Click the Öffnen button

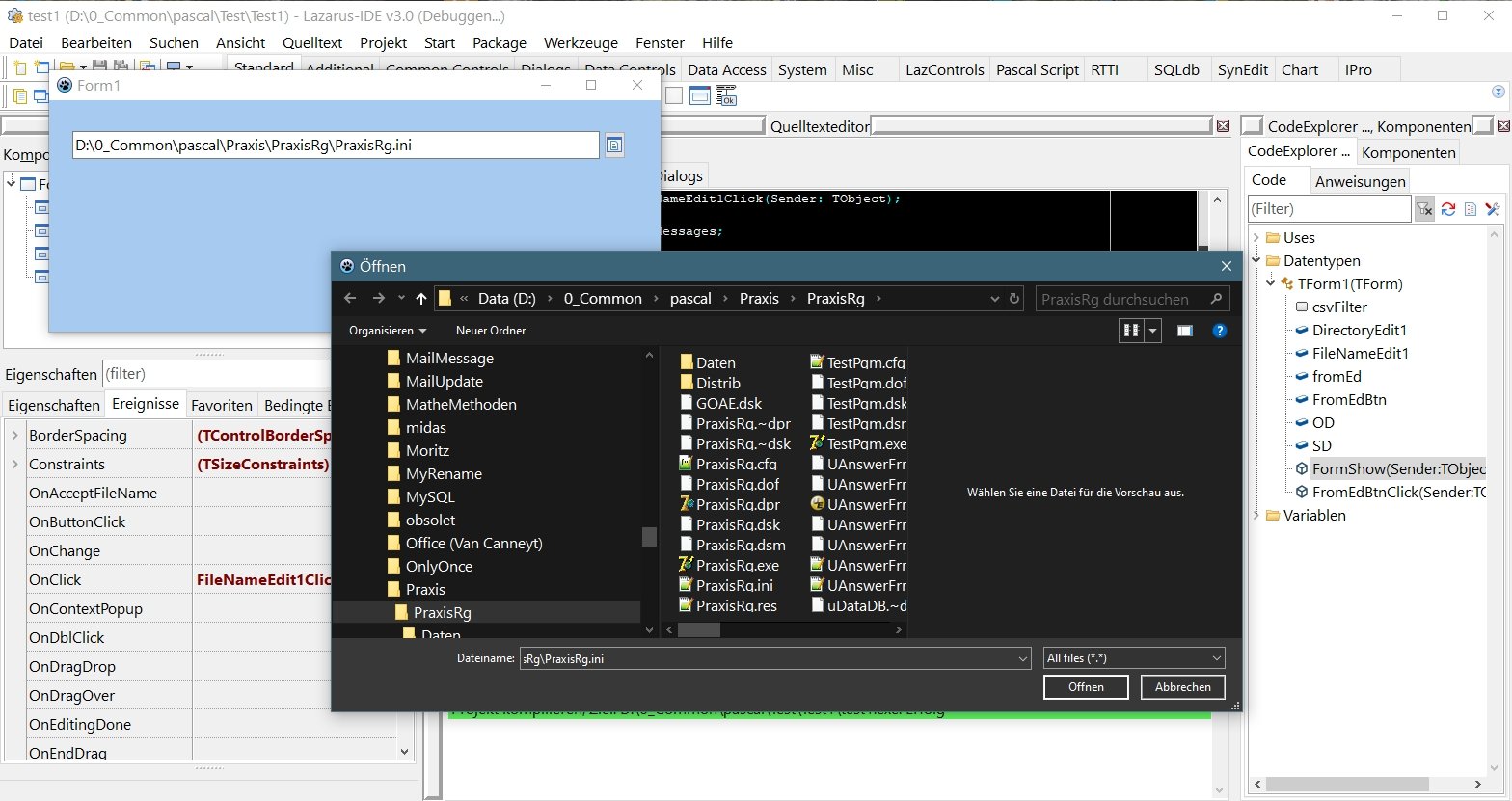pyautogui.click(x=1086, y=686)
